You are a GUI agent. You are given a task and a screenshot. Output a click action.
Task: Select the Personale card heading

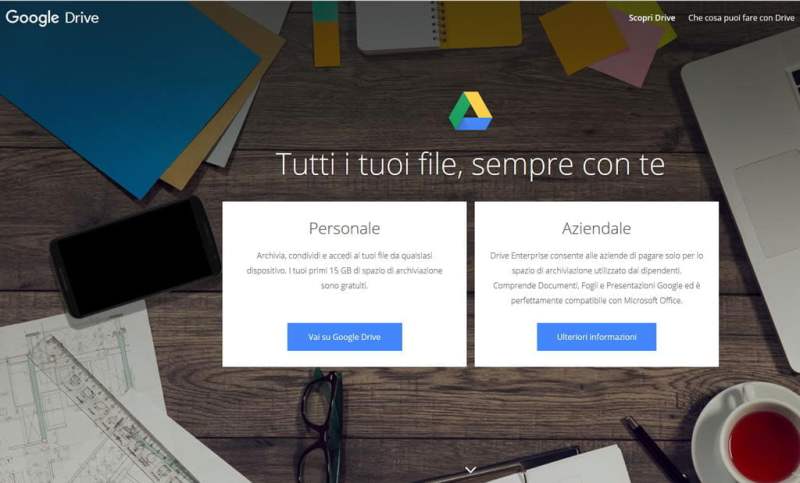tap(344, 228)
